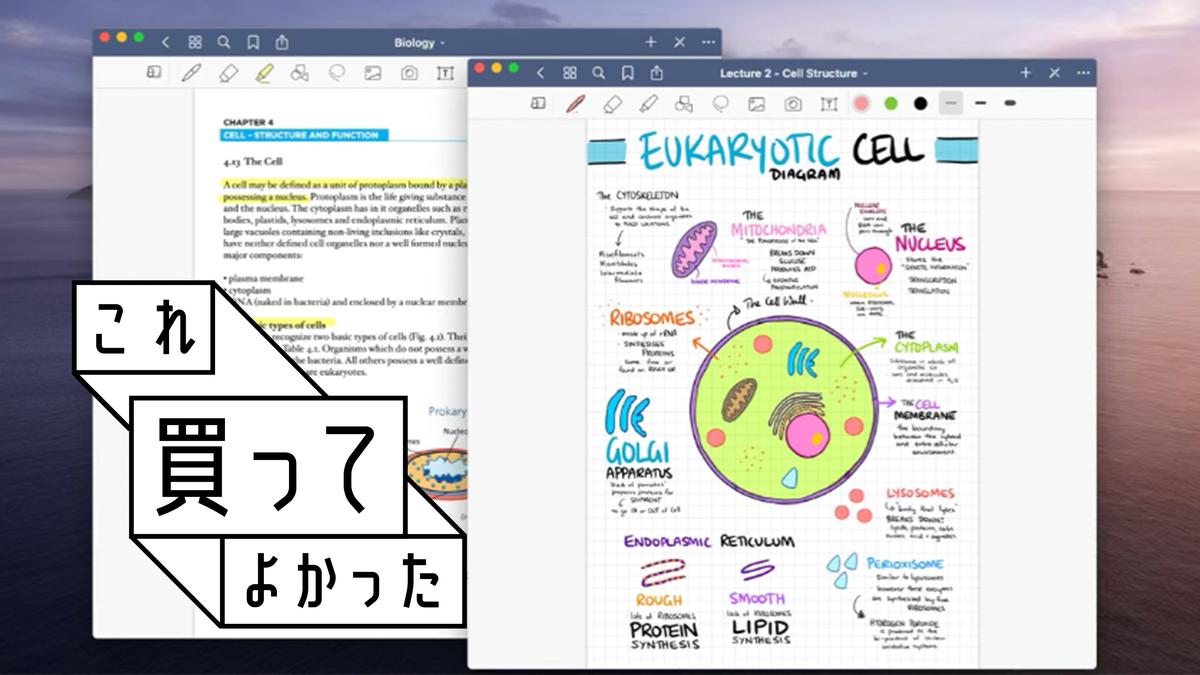This screenshot has height=675, width=1200.
Task: Choose the medium stroke width option
Action: (x=980, y=103)
